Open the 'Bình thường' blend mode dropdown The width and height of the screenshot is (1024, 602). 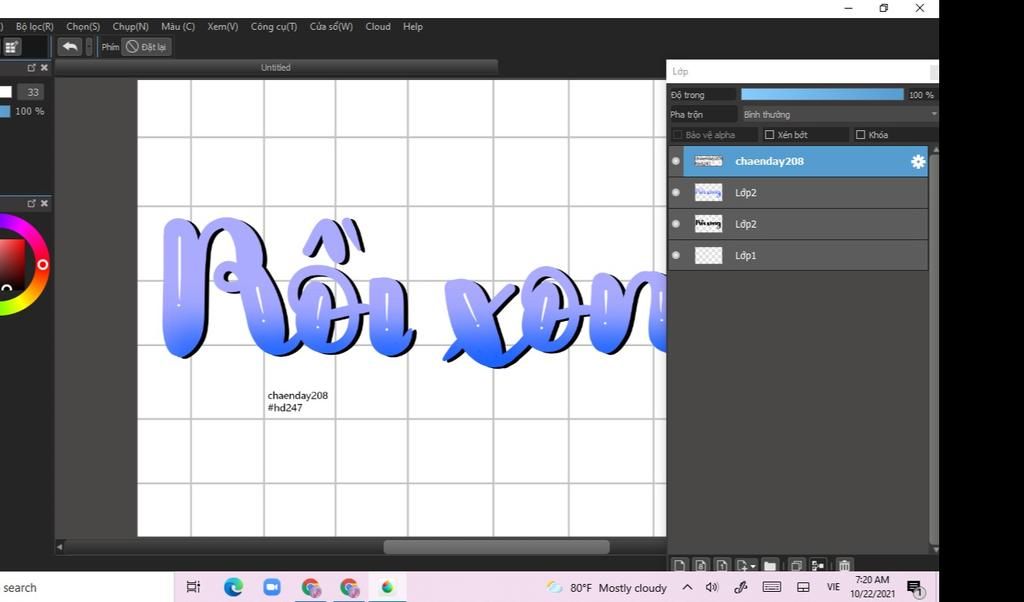coord(839,114)
